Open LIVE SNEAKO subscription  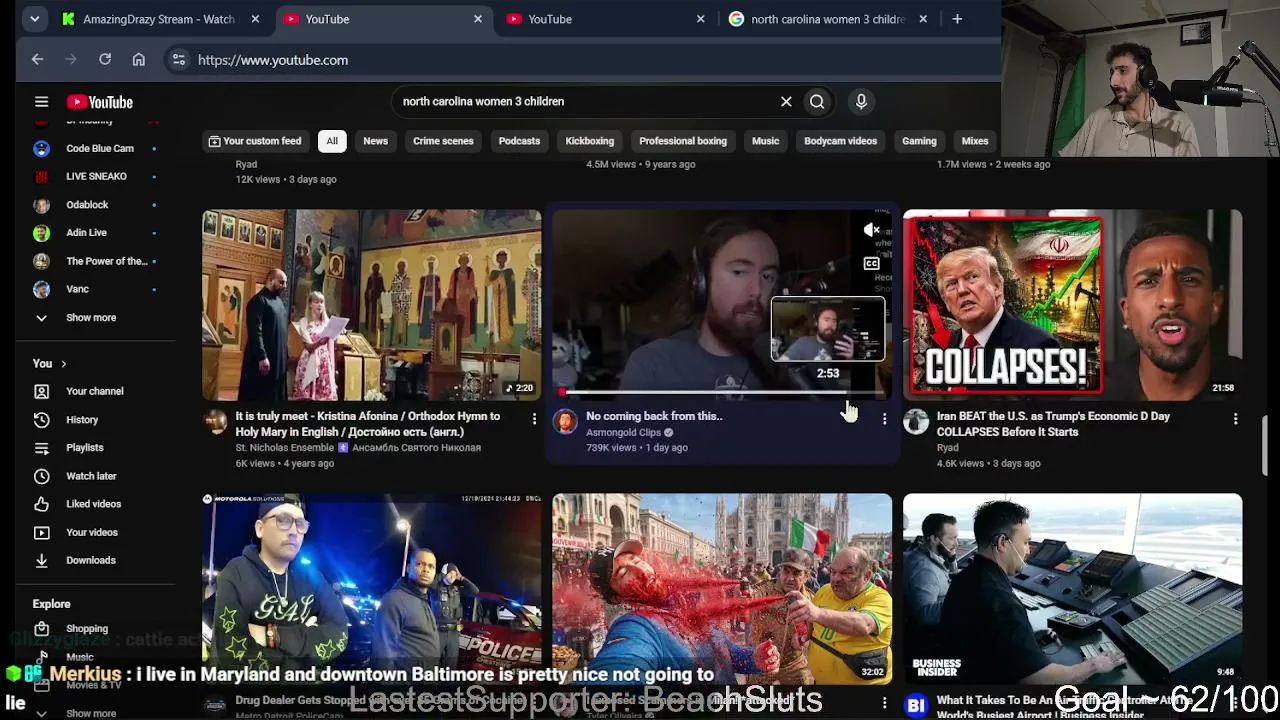(96, 176)
